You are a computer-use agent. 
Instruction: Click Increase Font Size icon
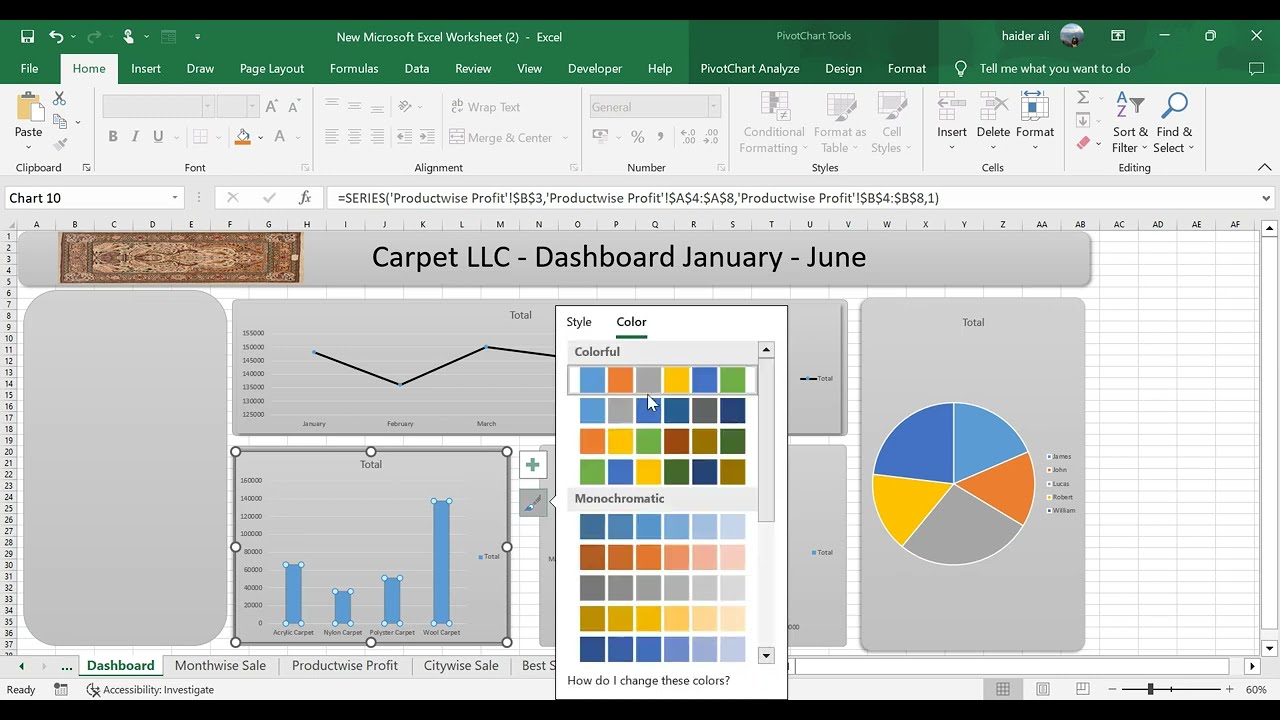tap(273, 107)
